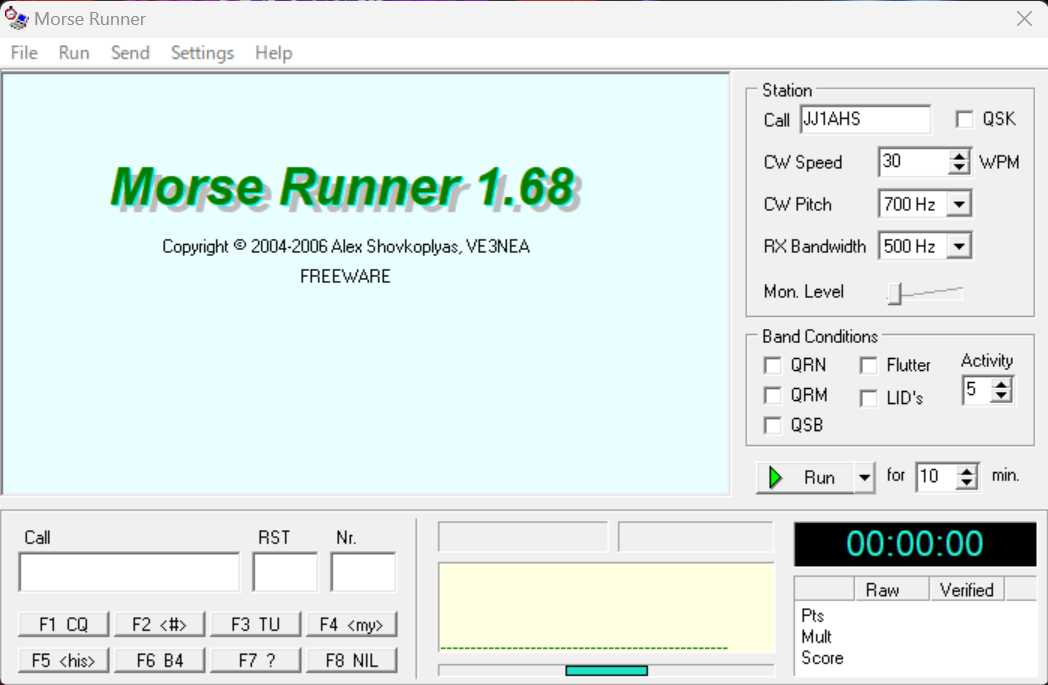
Task: Enable the QSB band condition
Action: 772,425
